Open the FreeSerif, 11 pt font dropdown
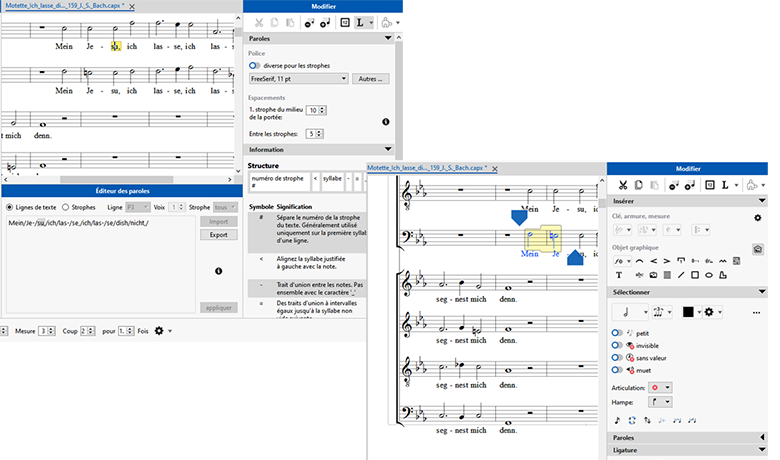The width and height of the screenshot is (780, 460). point(298,79)
